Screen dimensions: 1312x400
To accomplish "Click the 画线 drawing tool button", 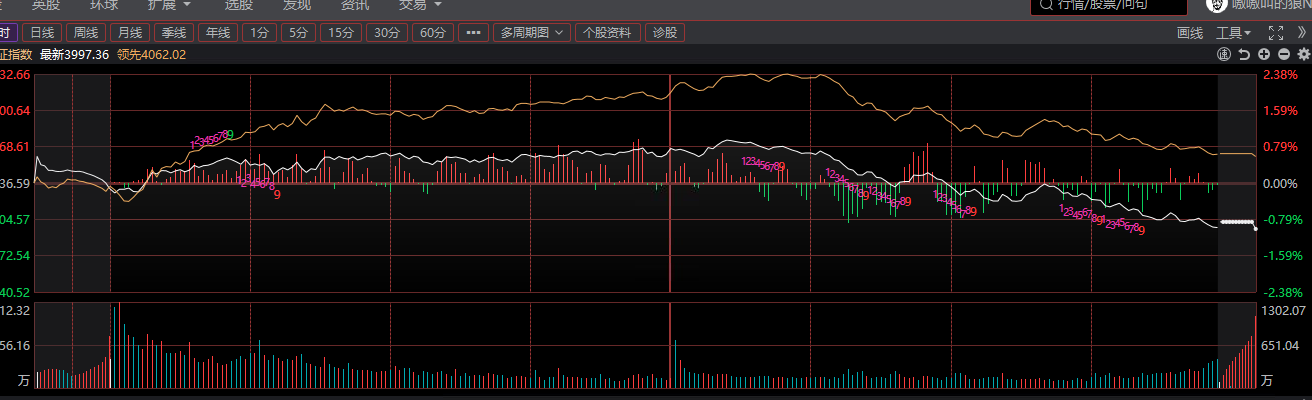I will (1190, 33).
